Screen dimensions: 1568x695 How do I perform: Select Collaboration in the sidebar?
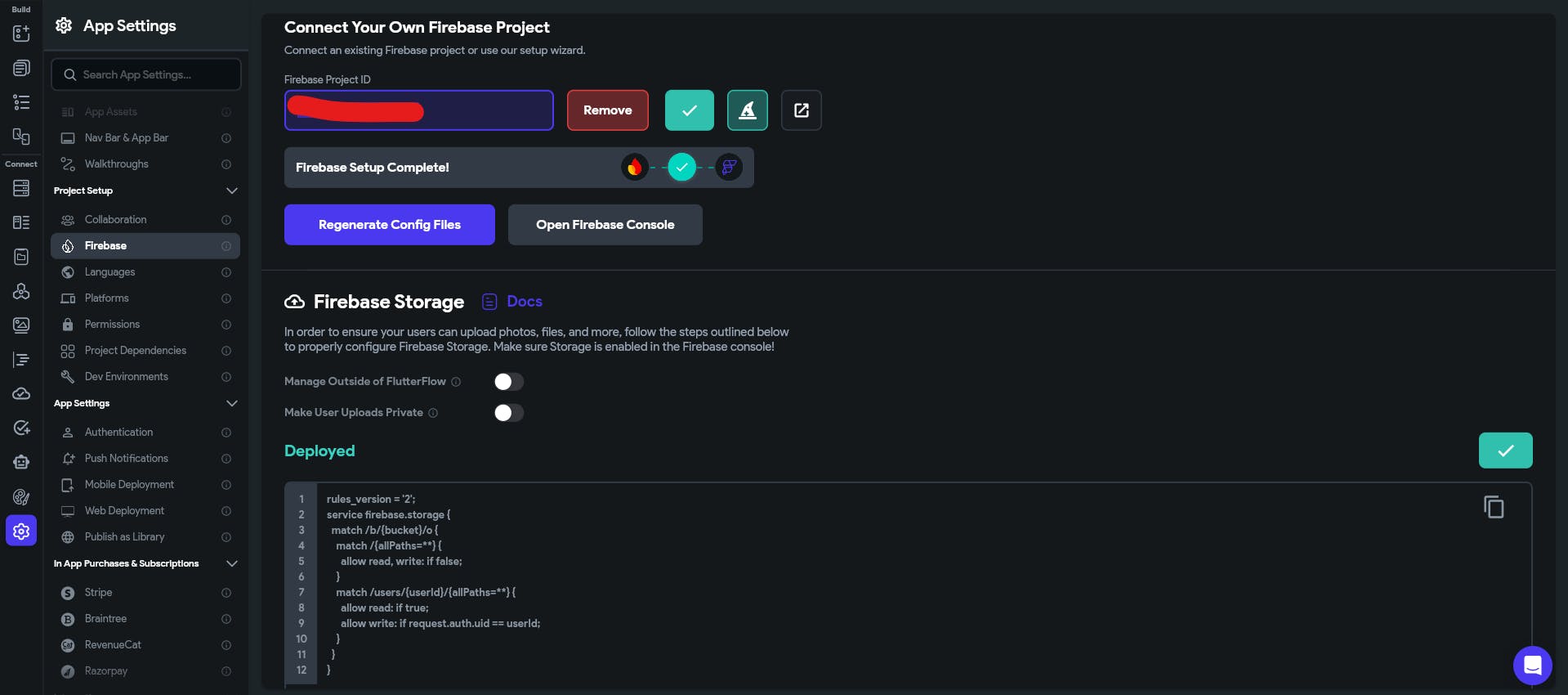145,220
